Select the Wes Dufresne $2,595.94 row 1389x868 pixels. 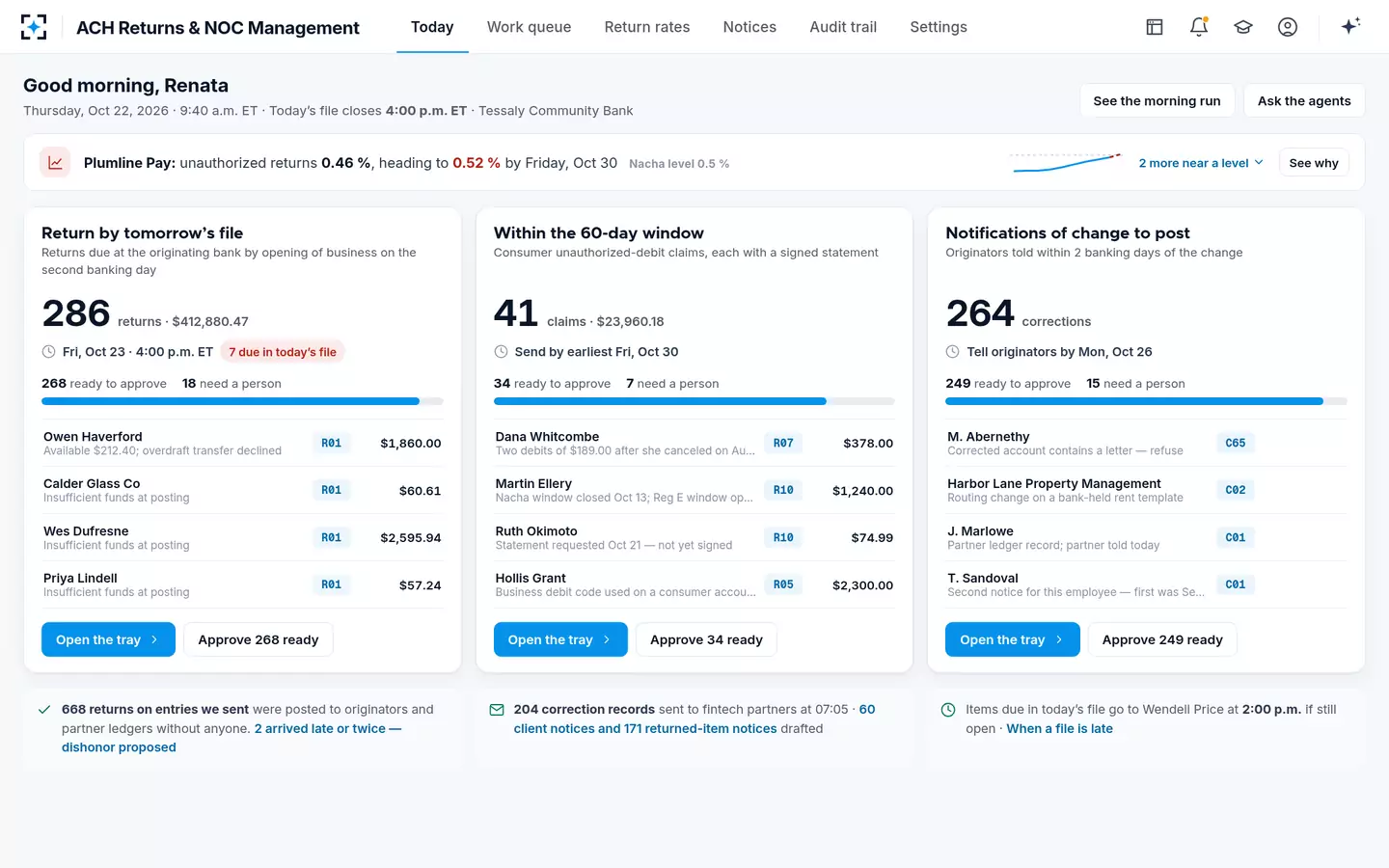coord(242,538)
